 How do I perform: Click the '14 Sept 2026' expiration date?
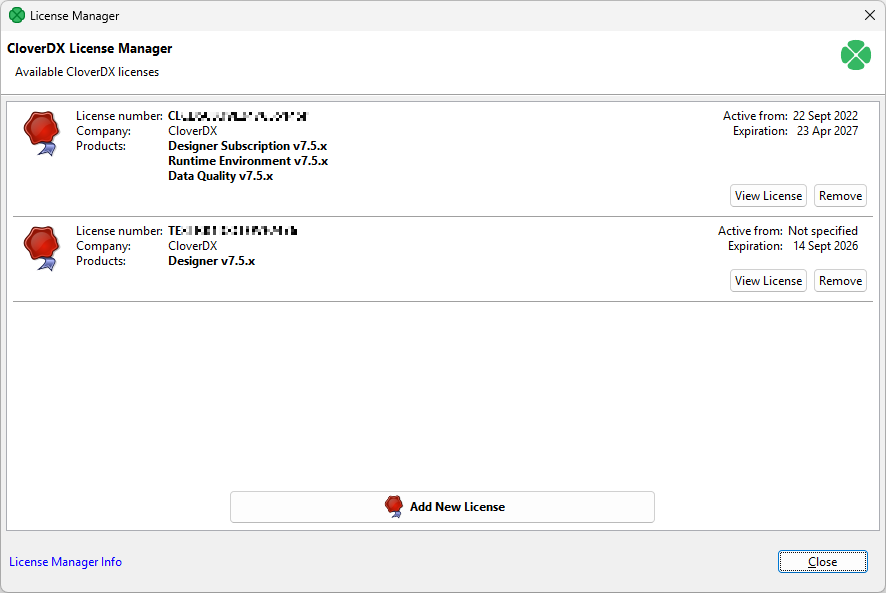(826, 246)
